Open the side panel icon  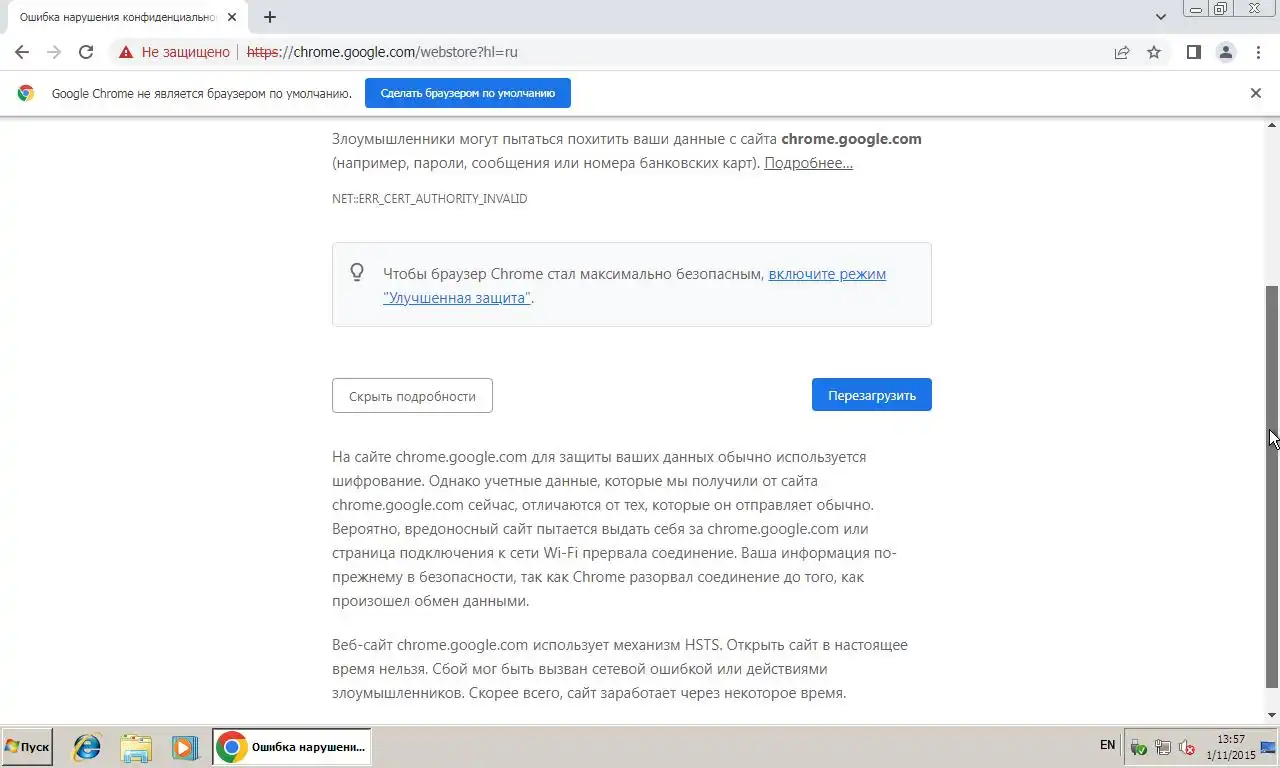pos(1193,52)
